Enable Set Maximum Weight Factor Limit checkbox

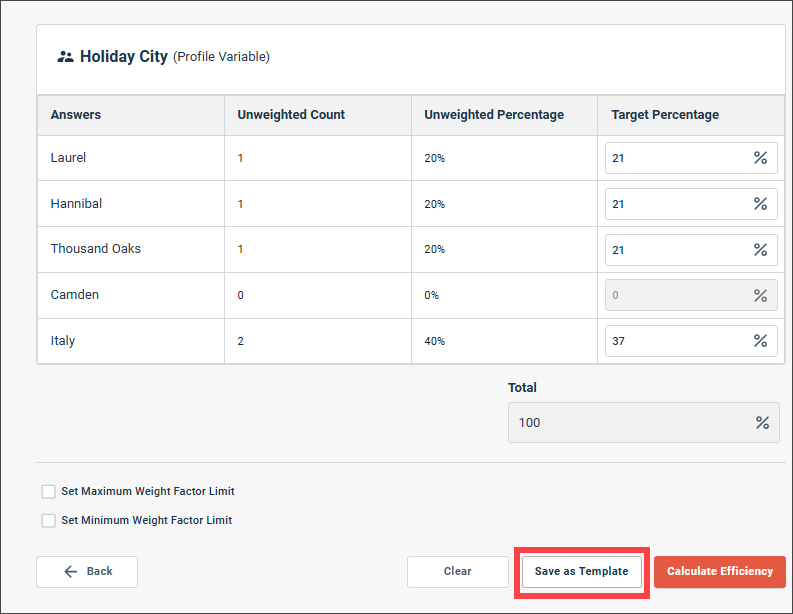click(x=49, y=491)
